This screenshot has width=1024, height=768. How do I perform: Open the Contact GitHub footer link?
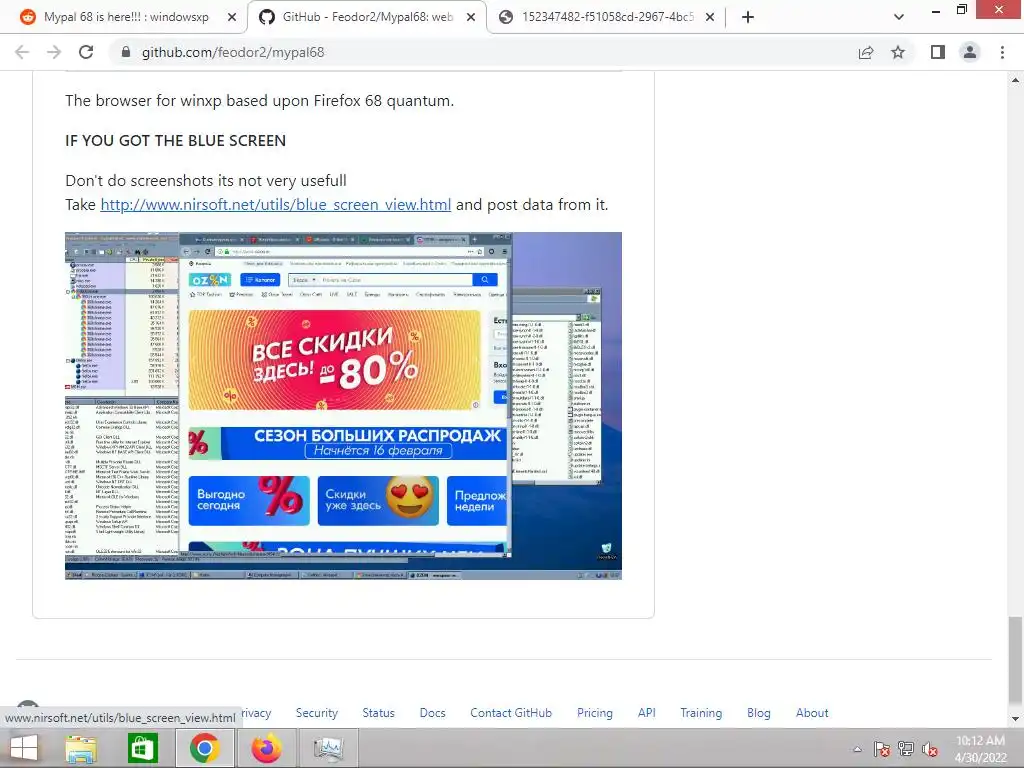point(511,713)
